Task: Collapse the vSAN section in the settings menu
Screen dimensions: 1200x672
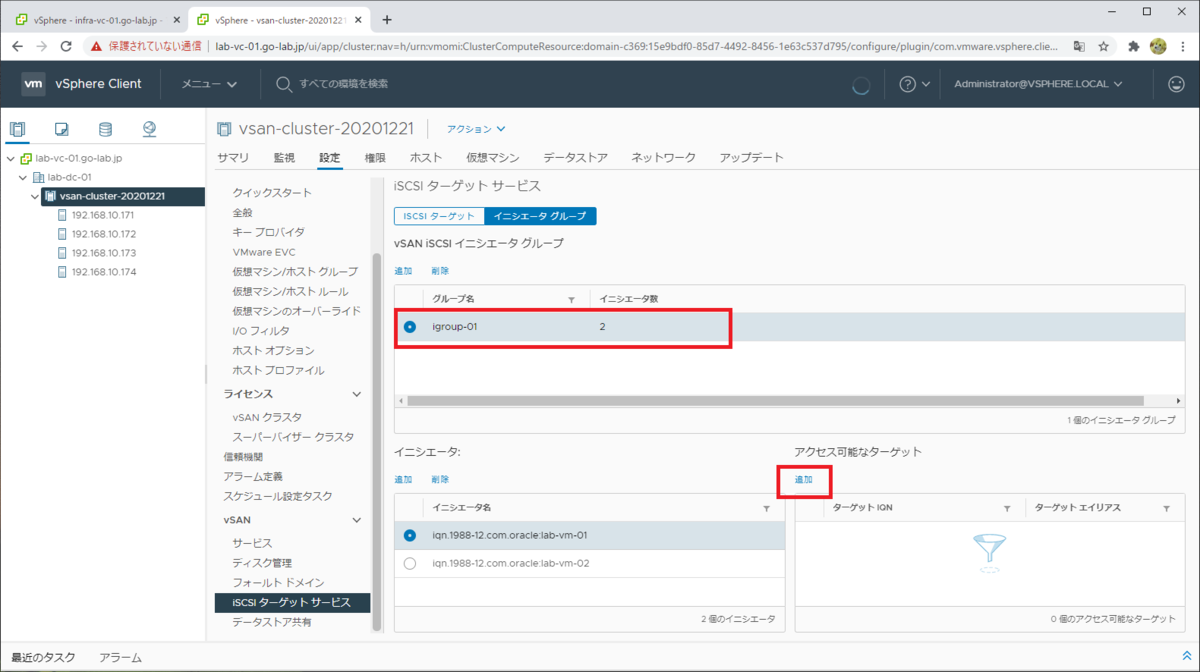Action: tap(357, 520)
